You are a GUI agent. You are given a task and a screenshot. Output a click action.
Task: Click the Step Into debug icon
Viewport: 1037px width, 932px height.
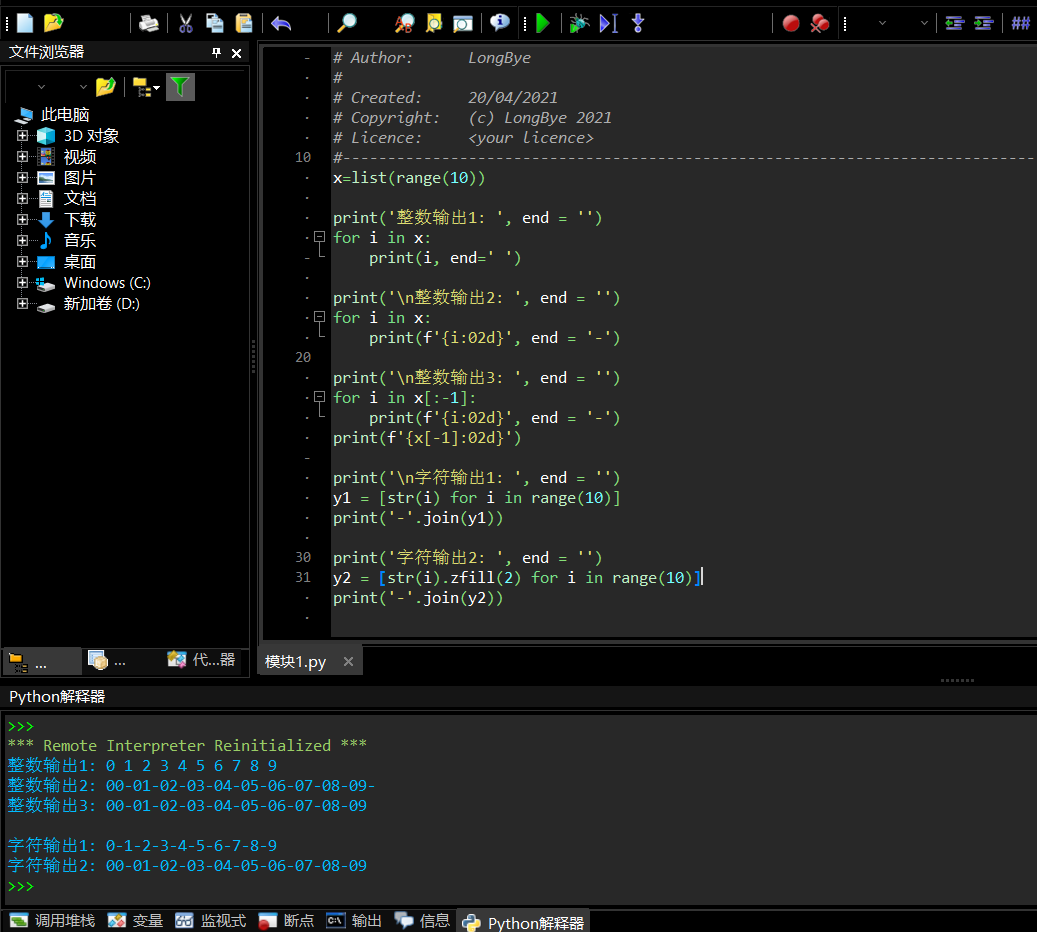[x=638, y=23]
